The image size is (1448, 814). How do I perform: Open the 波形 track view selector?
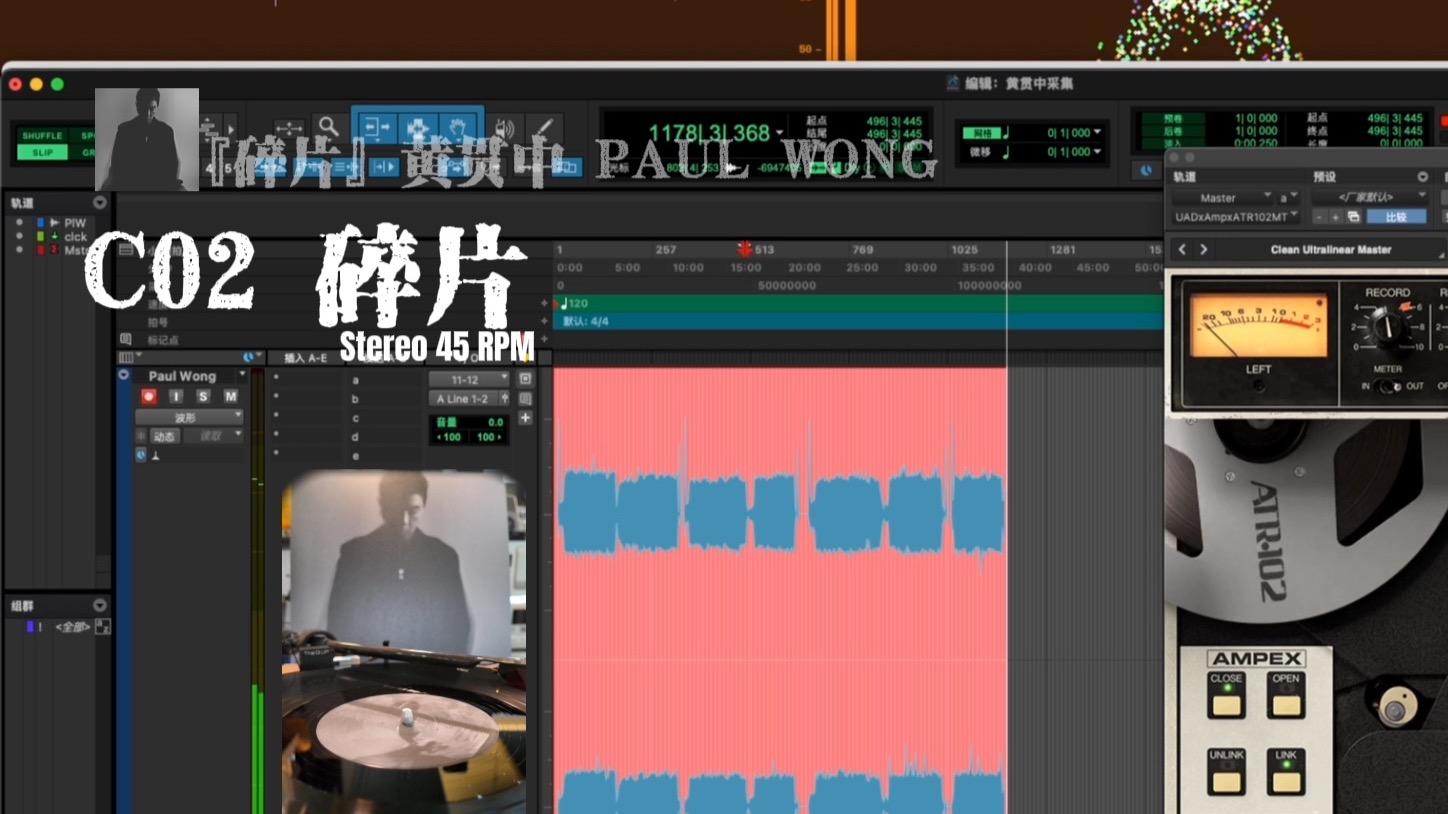[x=189, y=417]
